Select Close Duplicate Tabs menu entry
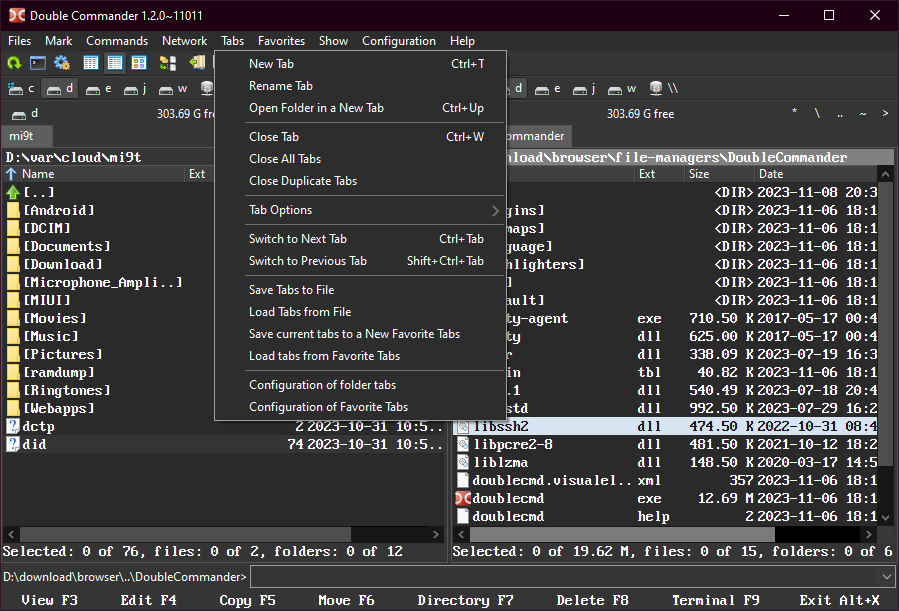899x611 pixels. tap(302, 181)
